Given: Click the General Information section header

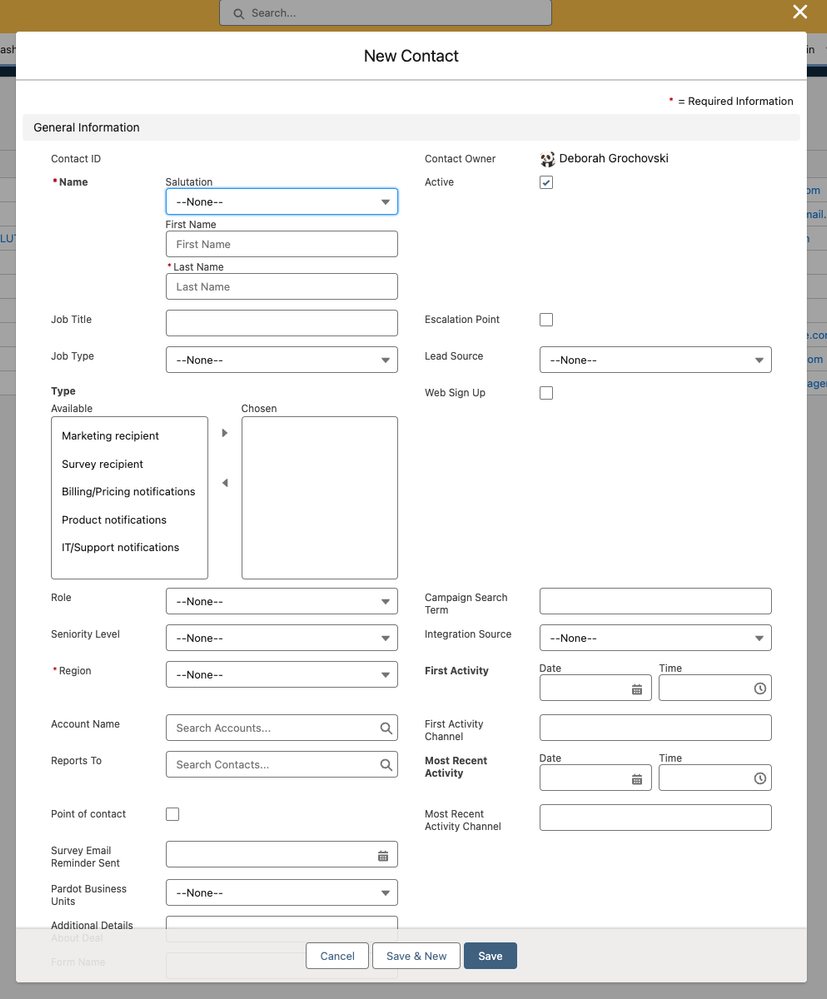Looking at the screenshot, I should [x=411, y=127].
